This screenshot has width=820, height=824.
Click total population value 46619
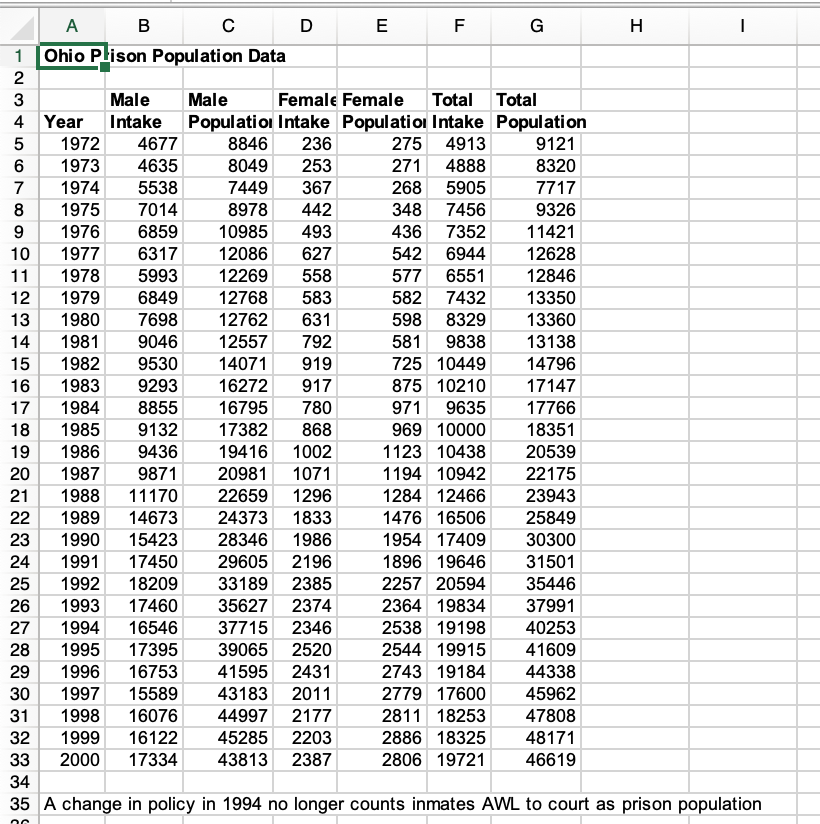click(536, 760)
